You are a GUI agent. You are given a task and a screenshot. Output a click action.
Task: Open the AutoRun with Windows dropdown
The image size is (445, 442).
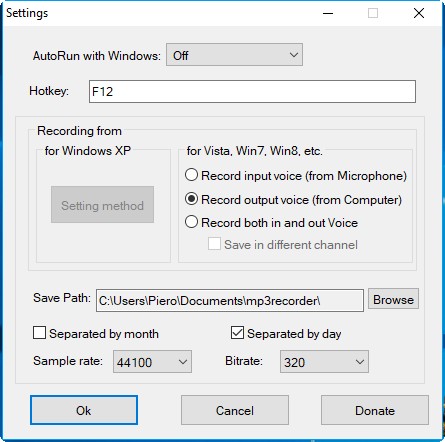tap(234, 55)
